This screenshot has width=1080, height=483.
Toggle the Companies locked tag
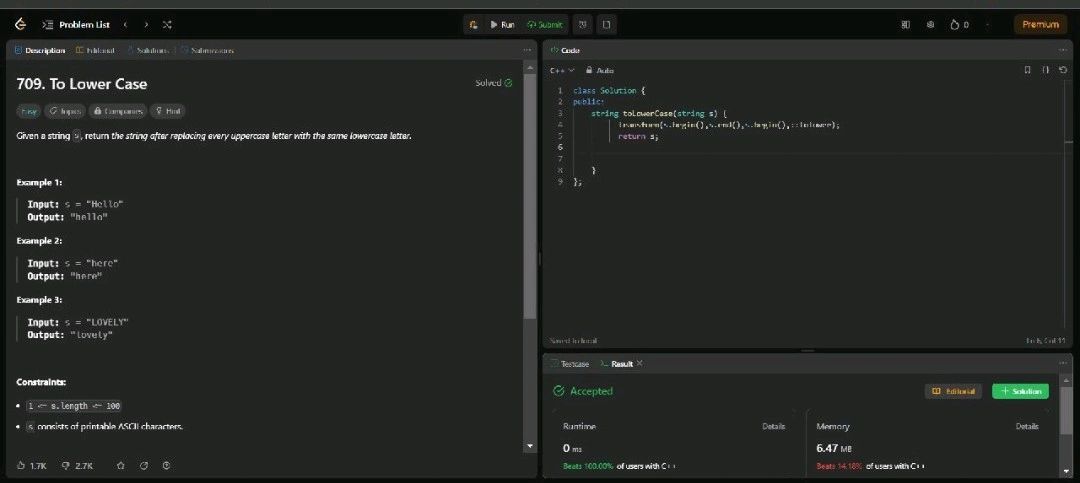[x=117, y=112]
